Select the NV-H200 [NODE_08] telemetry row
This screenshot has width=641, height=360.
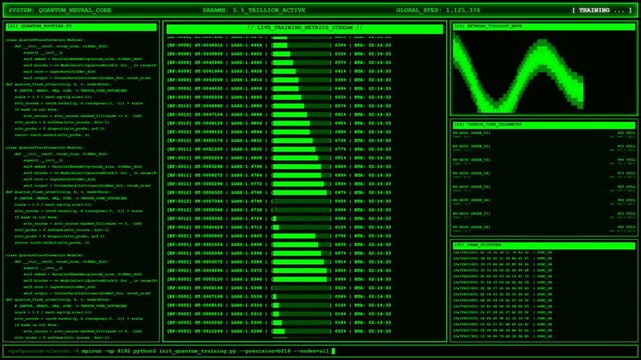[544, 229]
